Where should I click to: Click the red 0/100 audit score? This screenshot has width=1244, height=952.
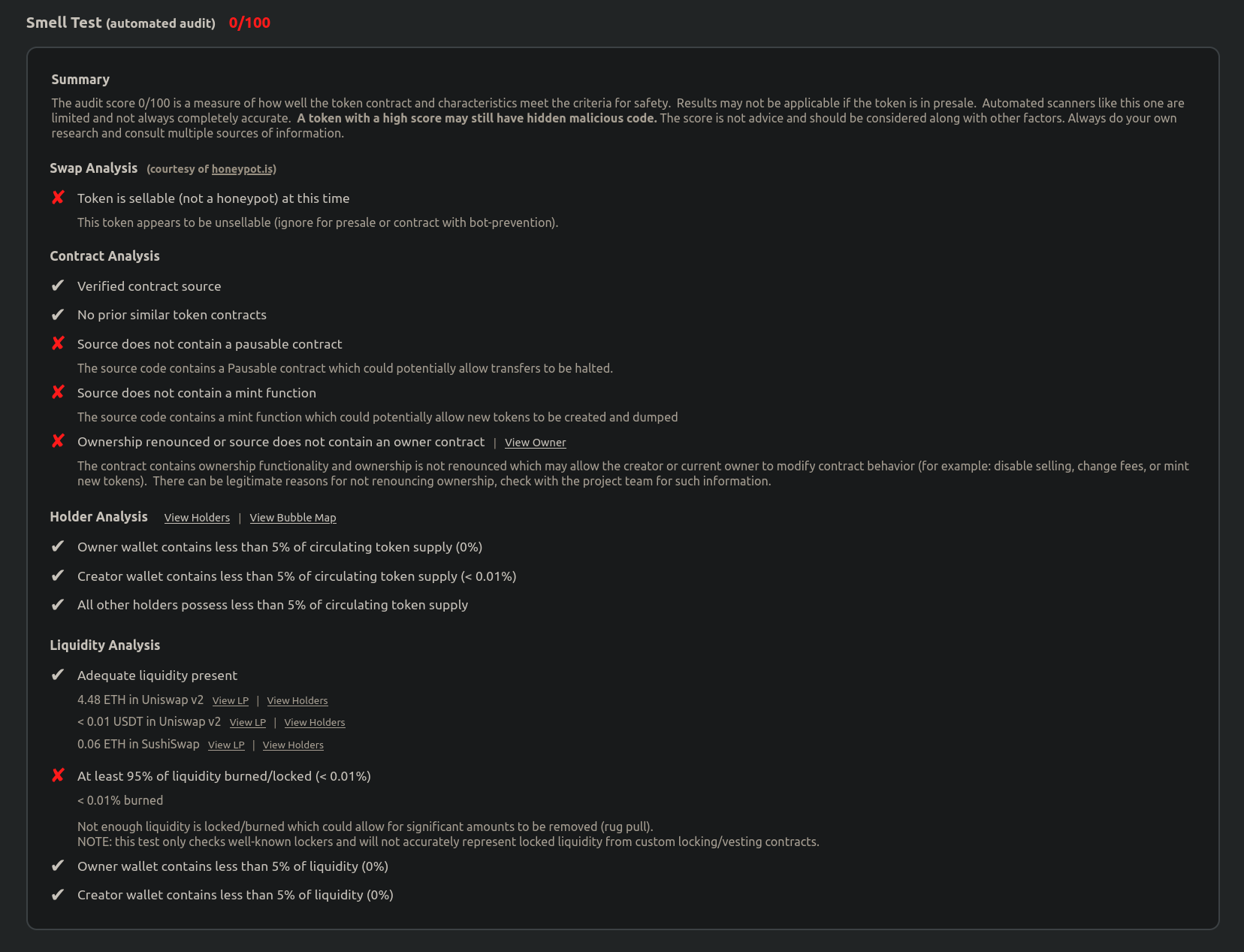click(249, 23)
